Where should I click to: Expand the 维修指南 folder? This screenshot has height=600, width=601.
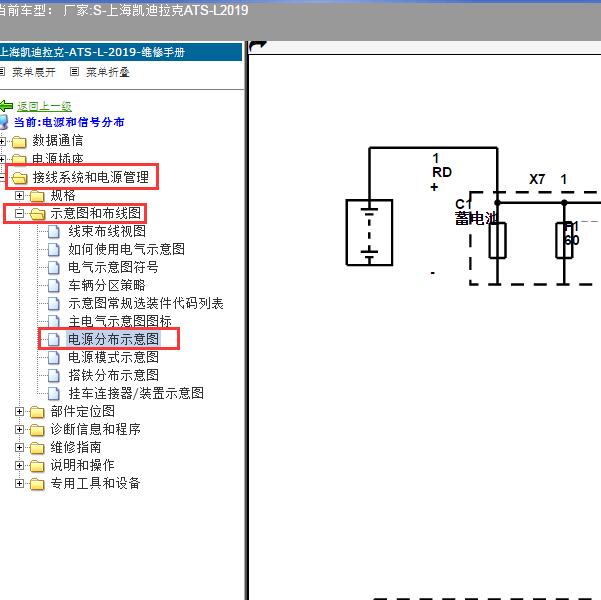(19, 447)
